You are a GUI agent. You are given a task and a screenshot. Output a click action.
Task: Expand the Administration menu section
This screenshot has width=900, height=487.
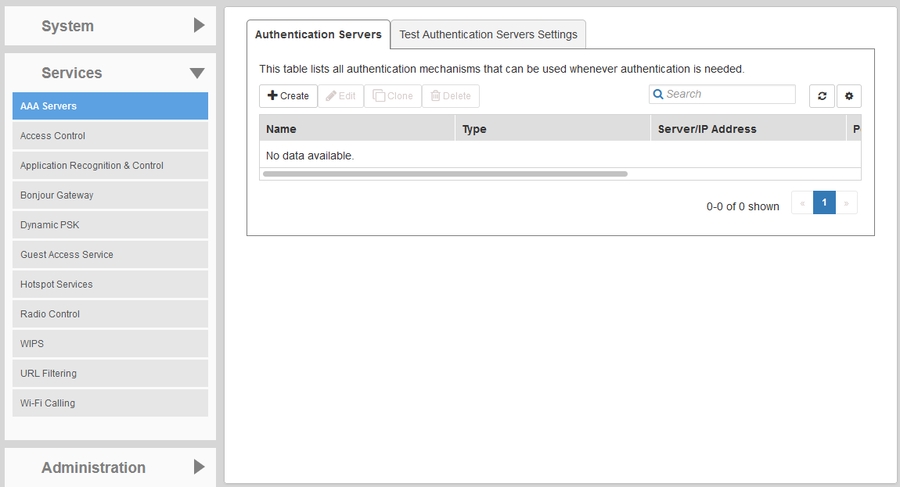[110, 467]
